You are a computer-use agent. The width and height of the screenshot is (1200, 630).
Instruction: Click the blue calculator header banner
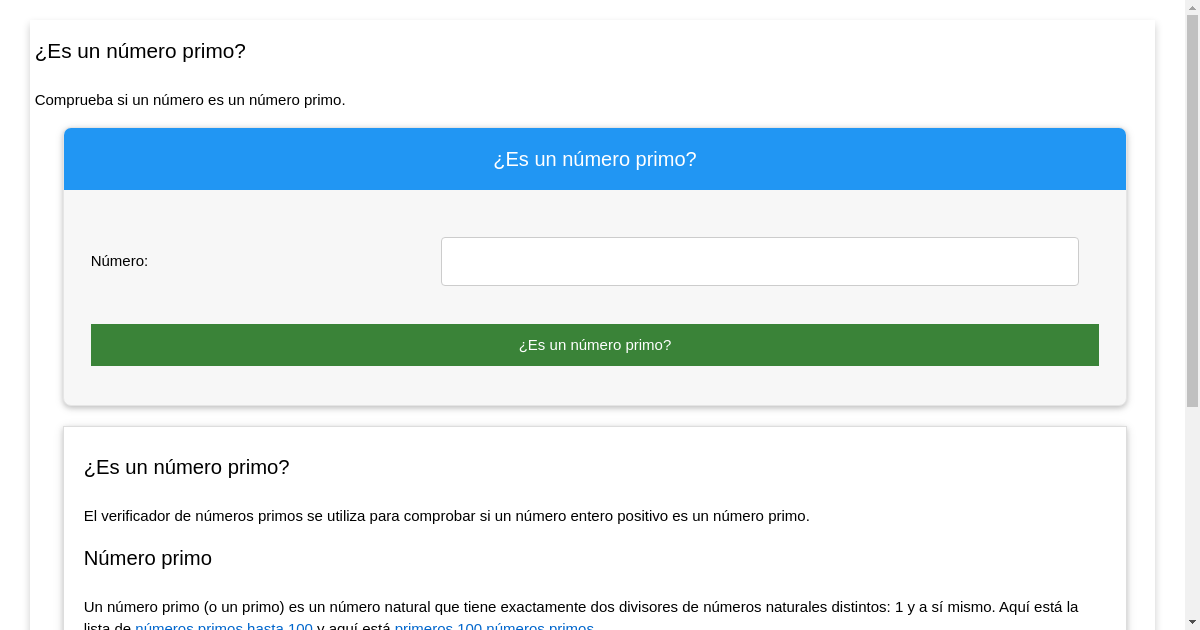point(595,159)
